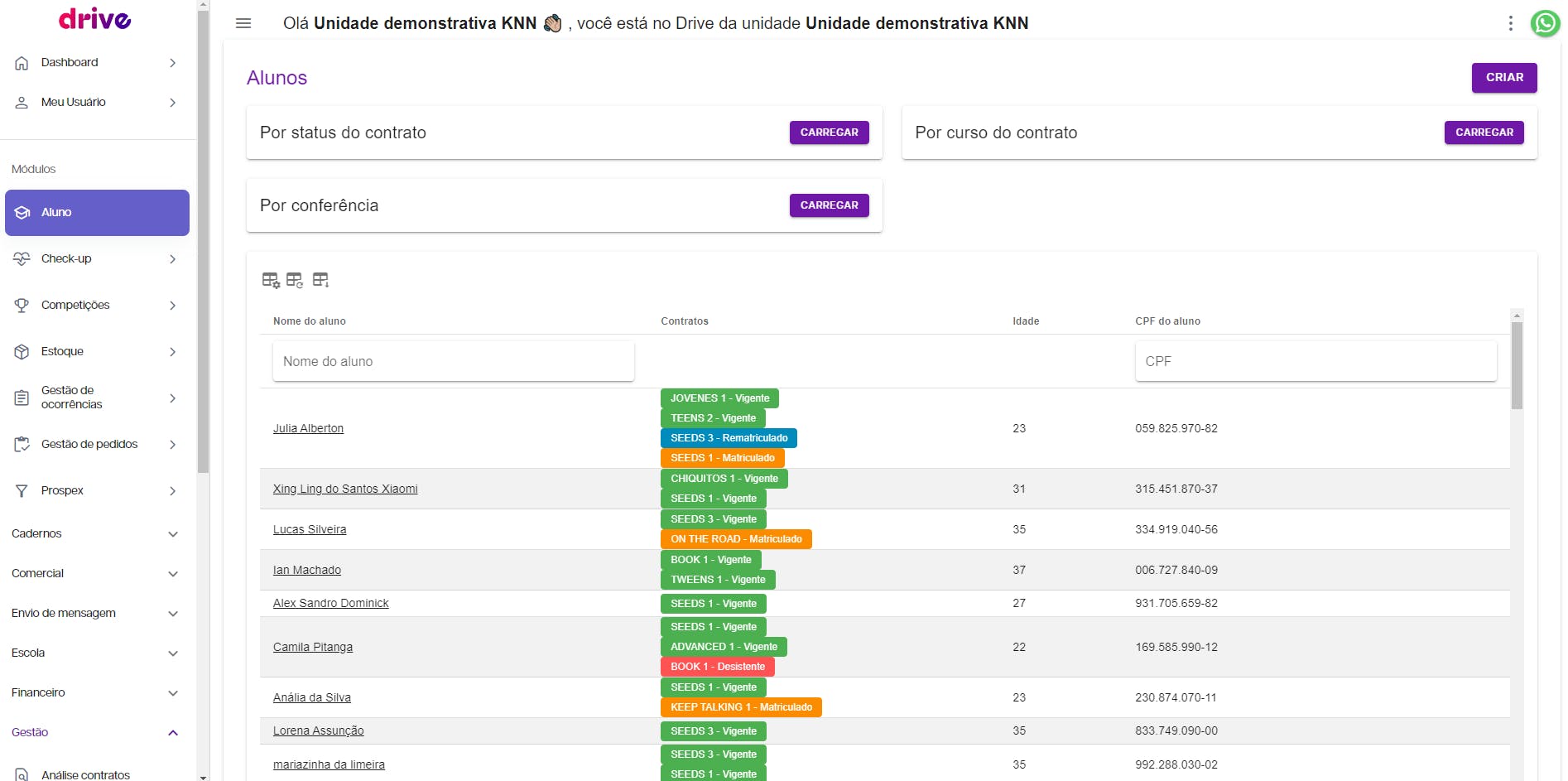Click the Análise contratos document icon

click(22, 775)
